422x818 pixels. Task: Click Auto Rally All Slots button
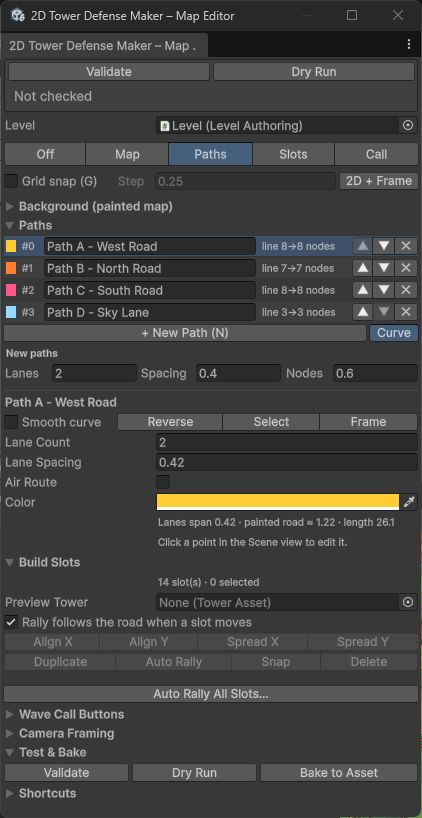[x=211, y=694]
